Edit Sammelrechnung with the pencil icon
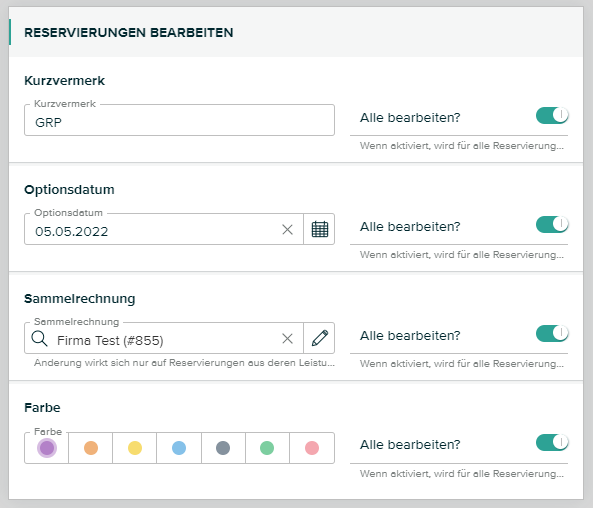Viewport: 593px width, 508px height. 320,338
